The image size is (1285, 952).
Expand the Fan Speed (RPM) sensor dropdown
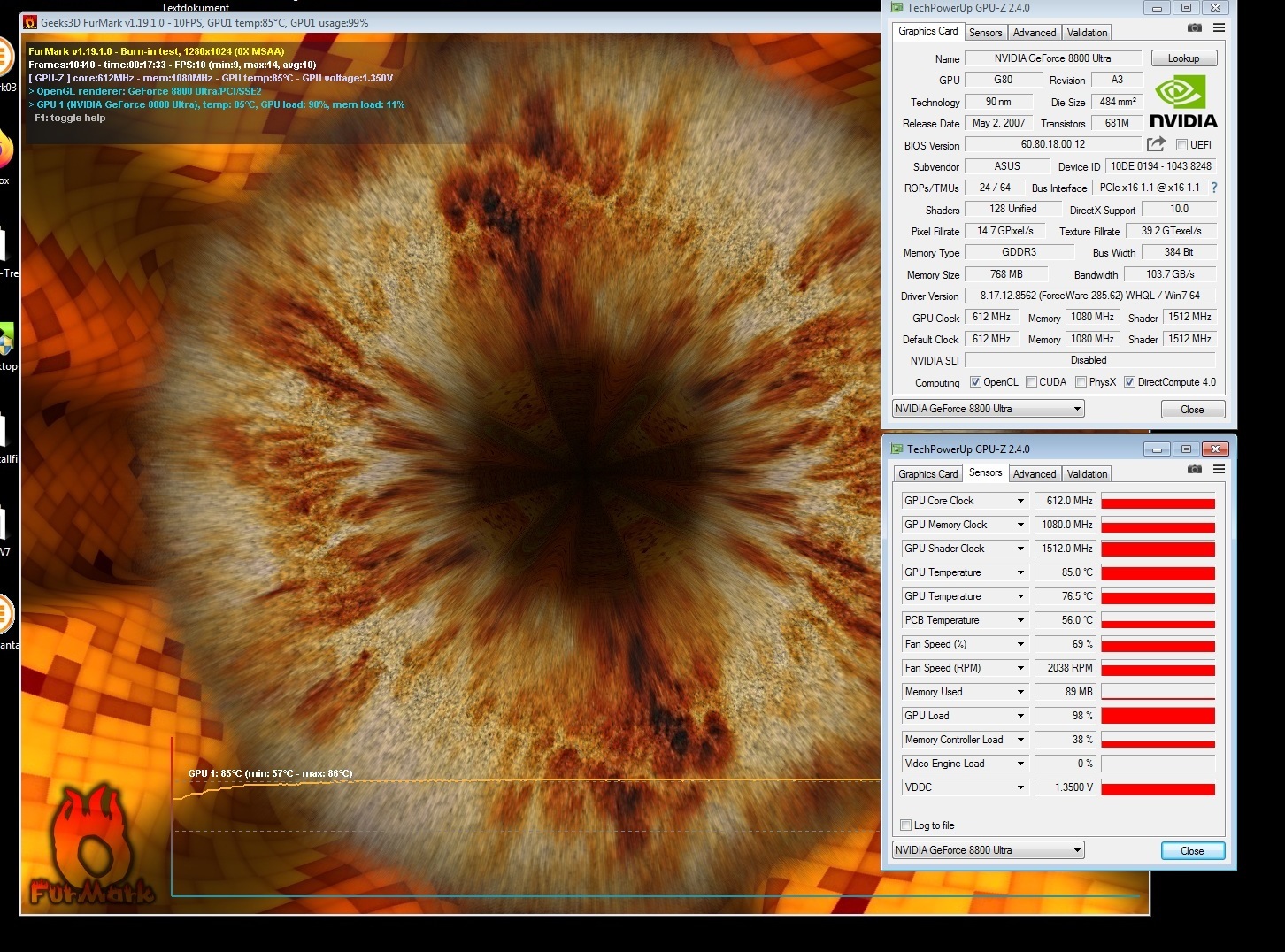coord(1020,668)
